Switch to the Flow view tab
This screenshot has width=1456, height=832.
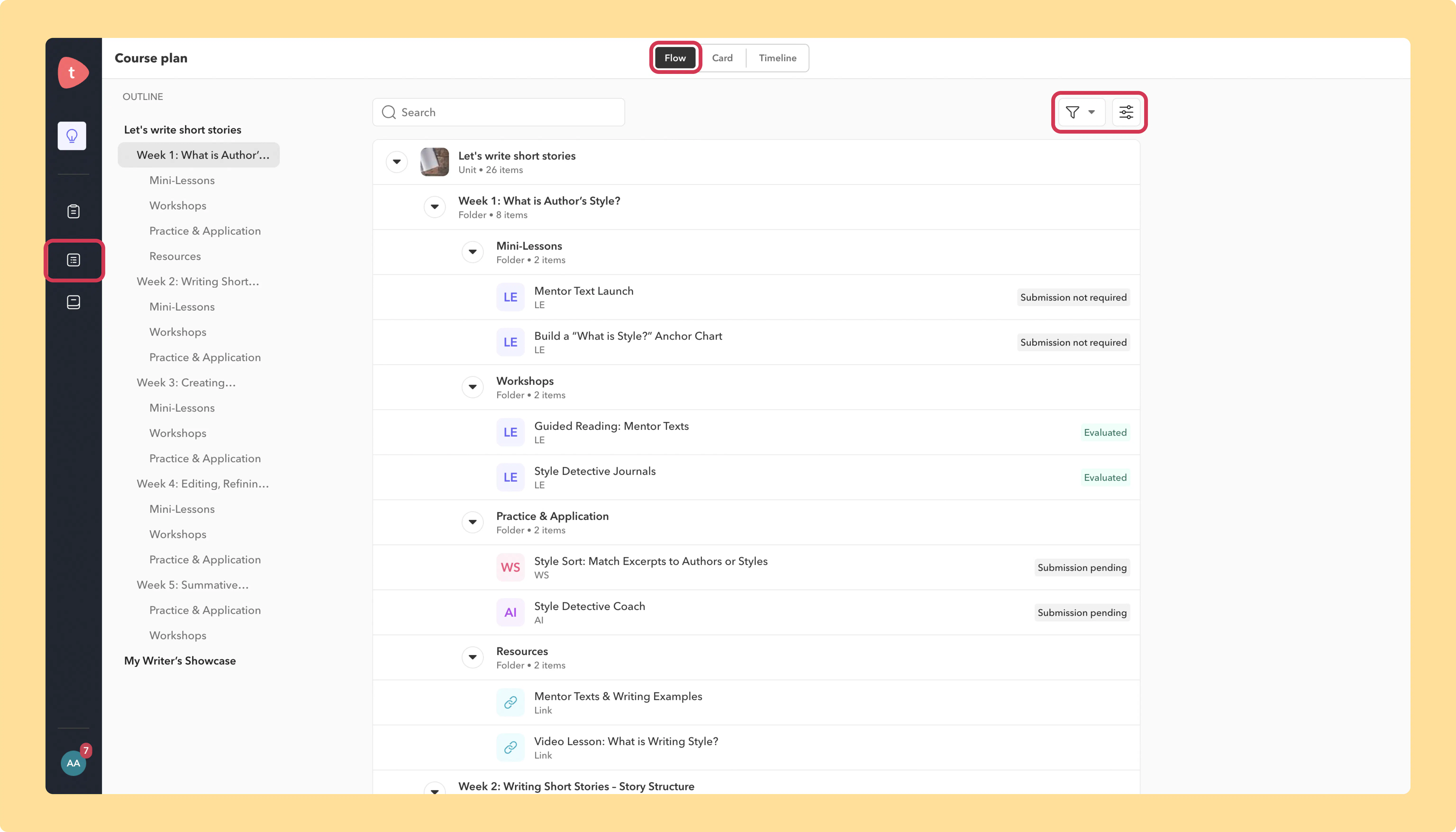click(675, 58)
